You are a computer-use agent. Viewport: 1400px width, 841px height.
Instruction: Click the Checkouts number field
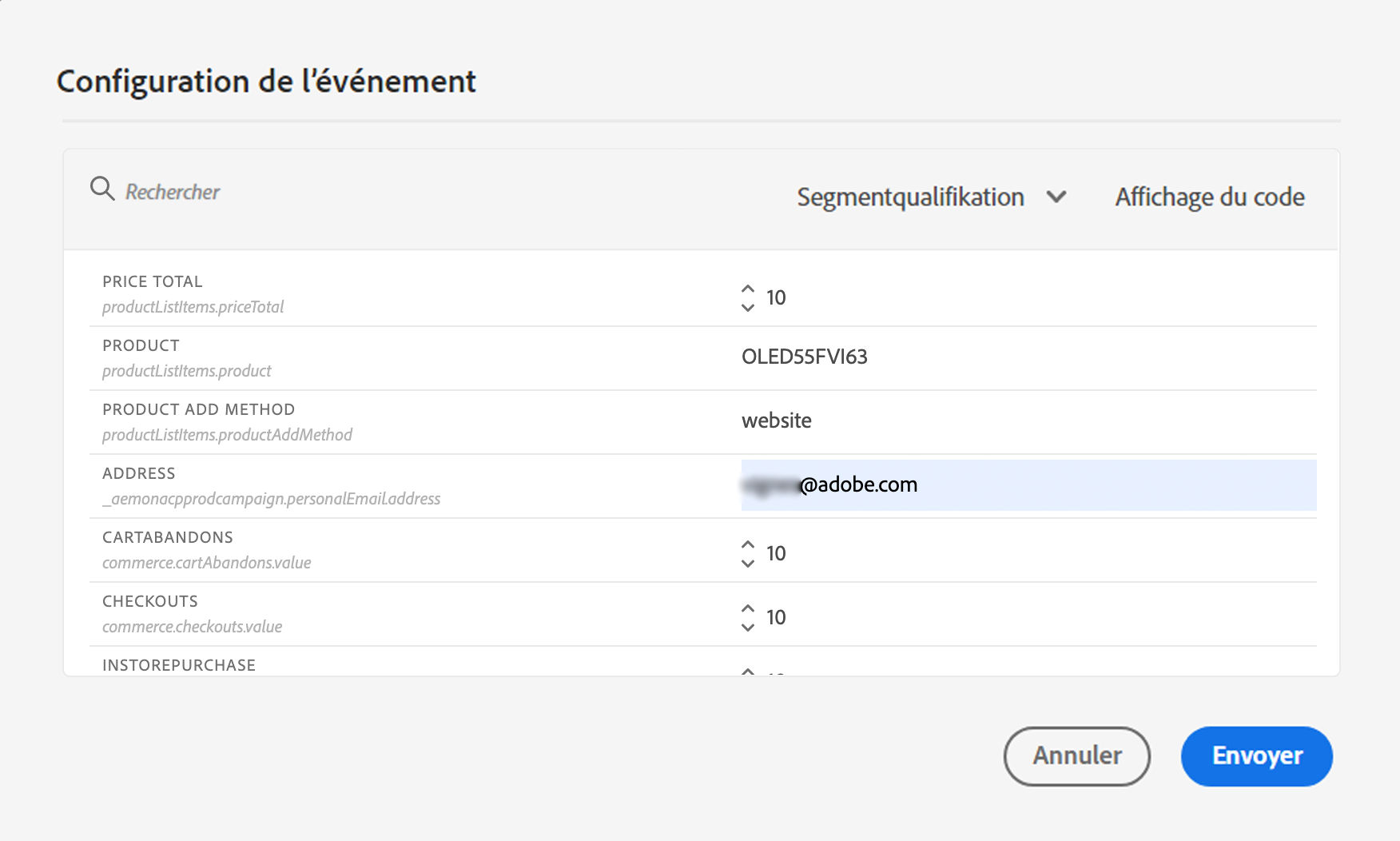pyautogui.click(x=959, y=617)
